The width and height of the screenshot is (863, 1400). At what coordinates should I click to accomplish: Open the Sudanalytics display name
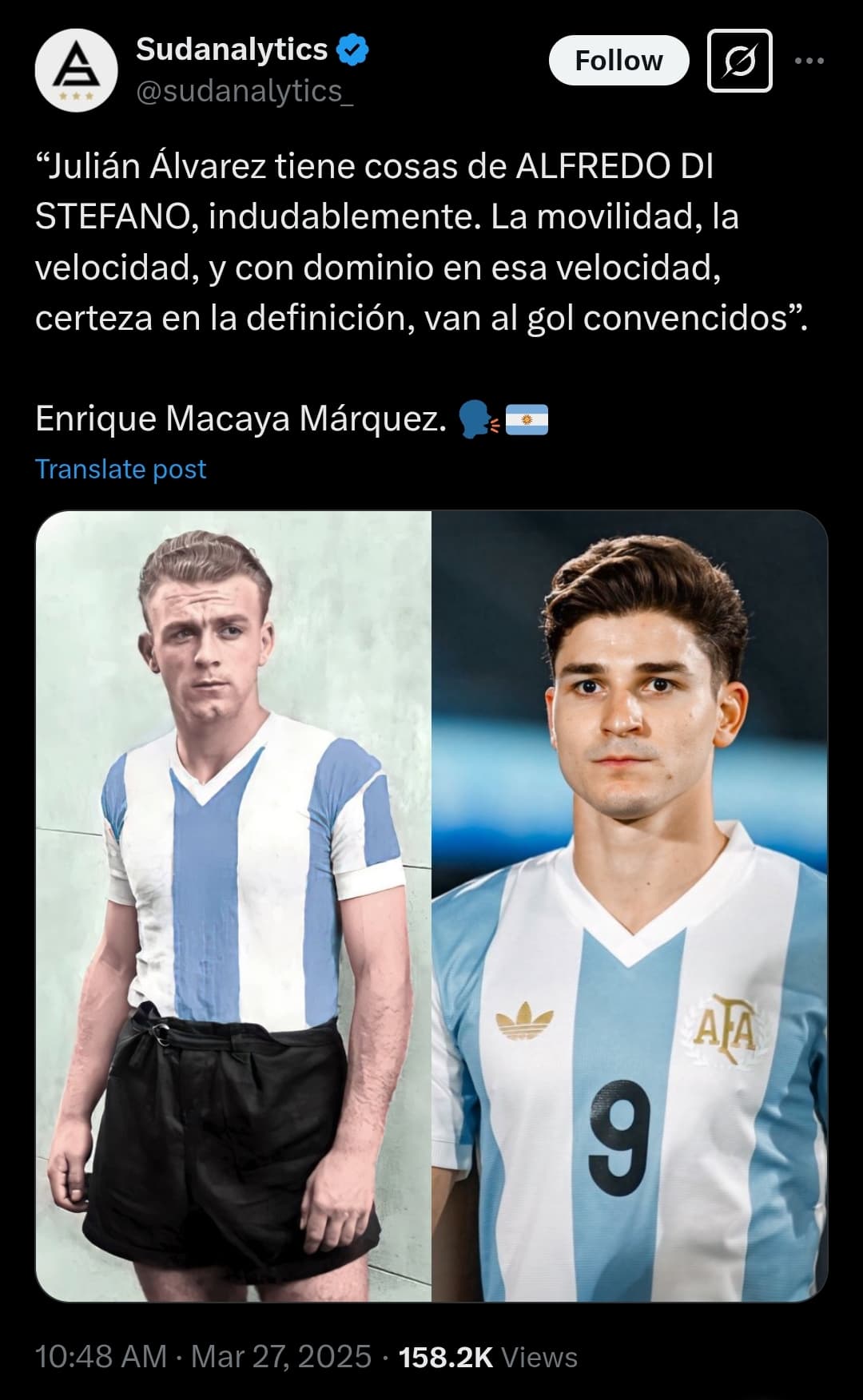point(232,50)
